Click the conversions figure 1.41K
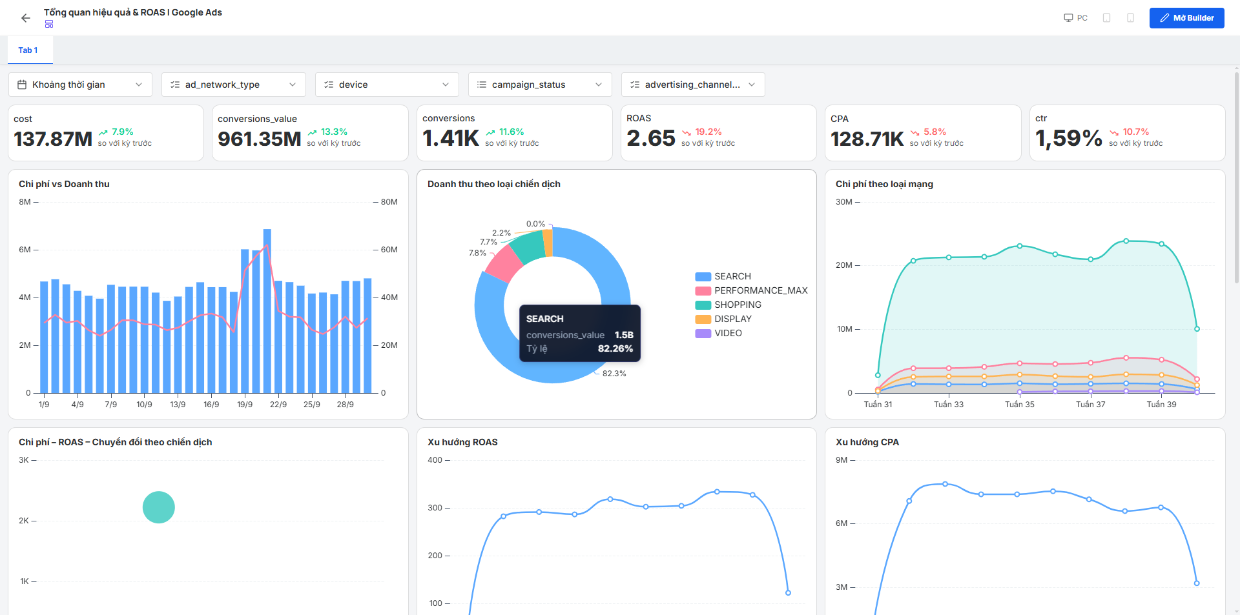The image size is (1240, 615). (451, 139)
